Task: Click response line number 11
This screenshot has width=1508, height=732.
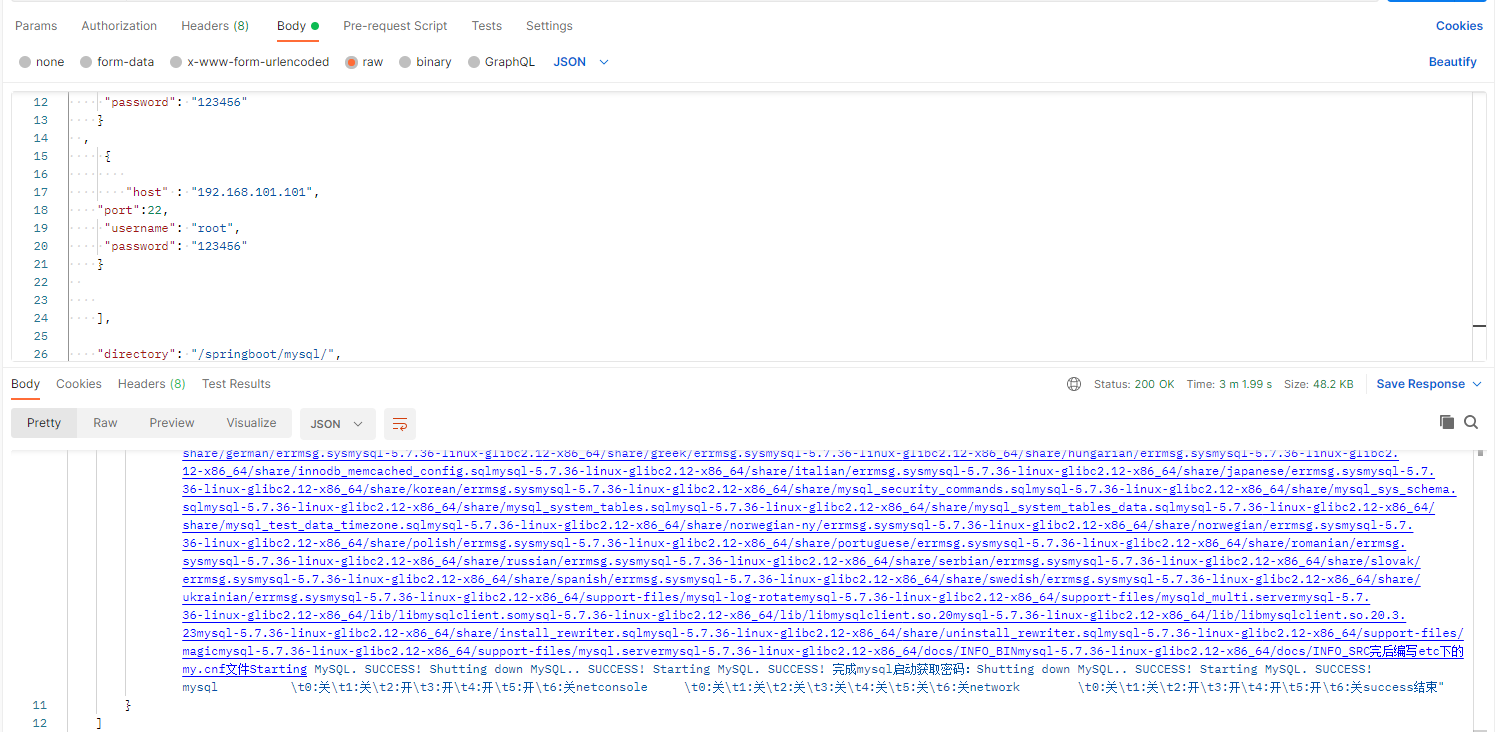Action: 40,706
